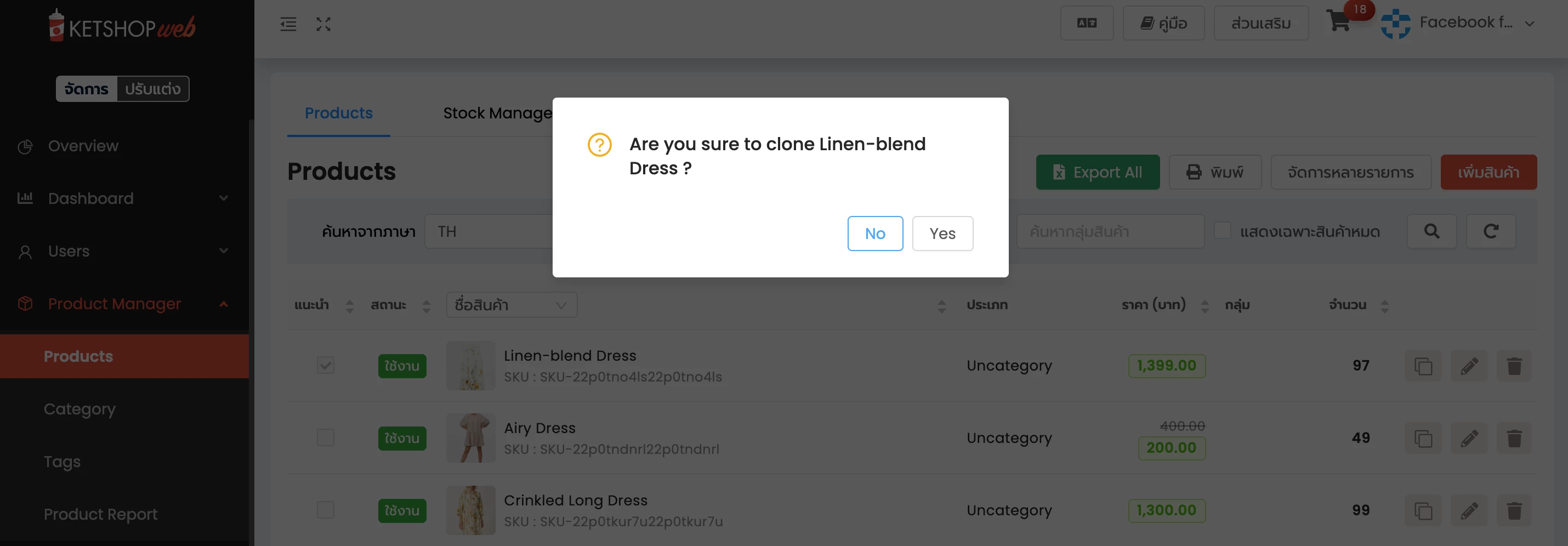
Task: Click the Crinkled Long Dress thumbnail
Action: click(x=470, y=510)
